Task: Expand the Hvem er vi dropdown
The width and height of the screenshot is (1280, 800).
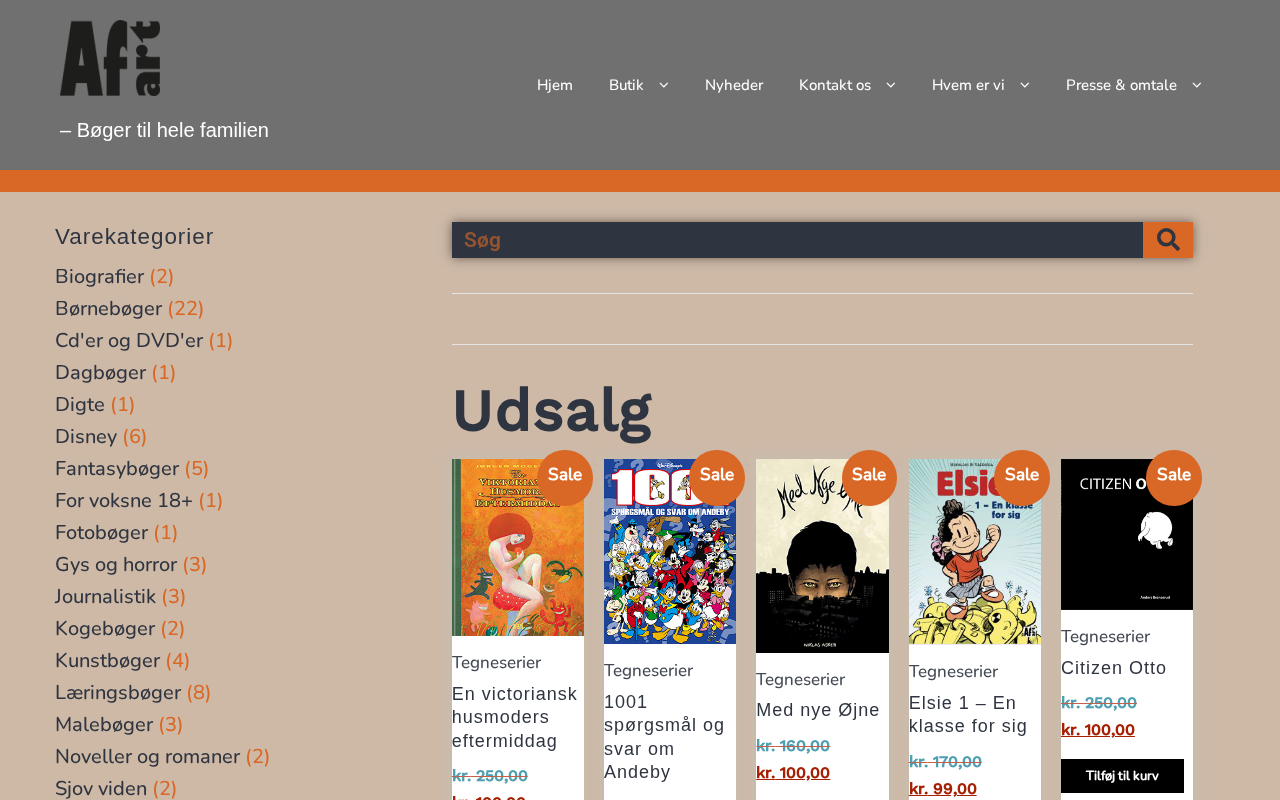Action: pyautogui.click(x=1024, y=85)
